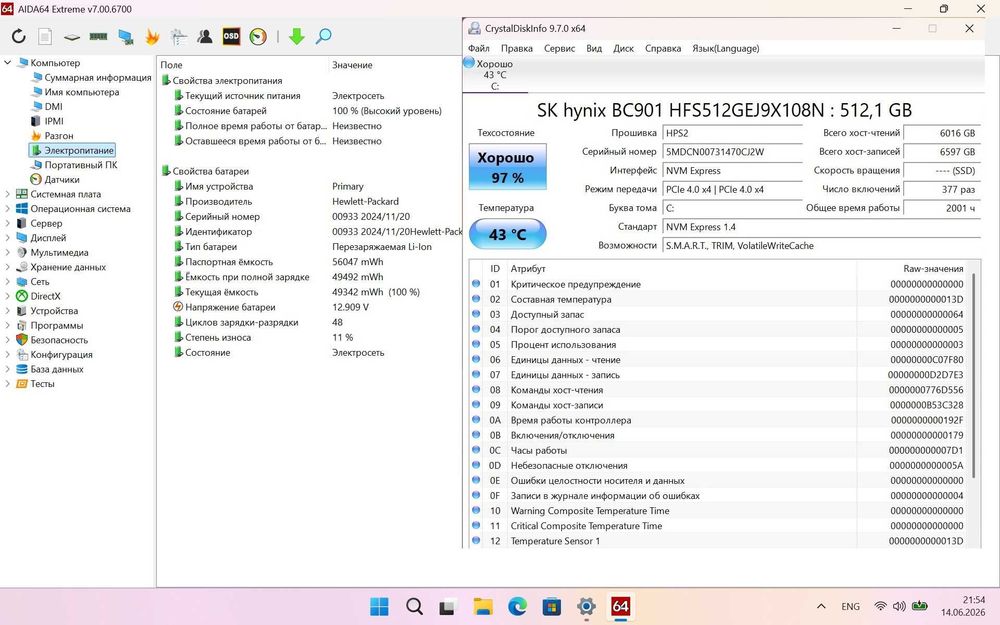The width and height of the screenshot is (1000, 625).
Task: Open the Справка menu in CrystalDiskInfo
Action: (663, 48)
